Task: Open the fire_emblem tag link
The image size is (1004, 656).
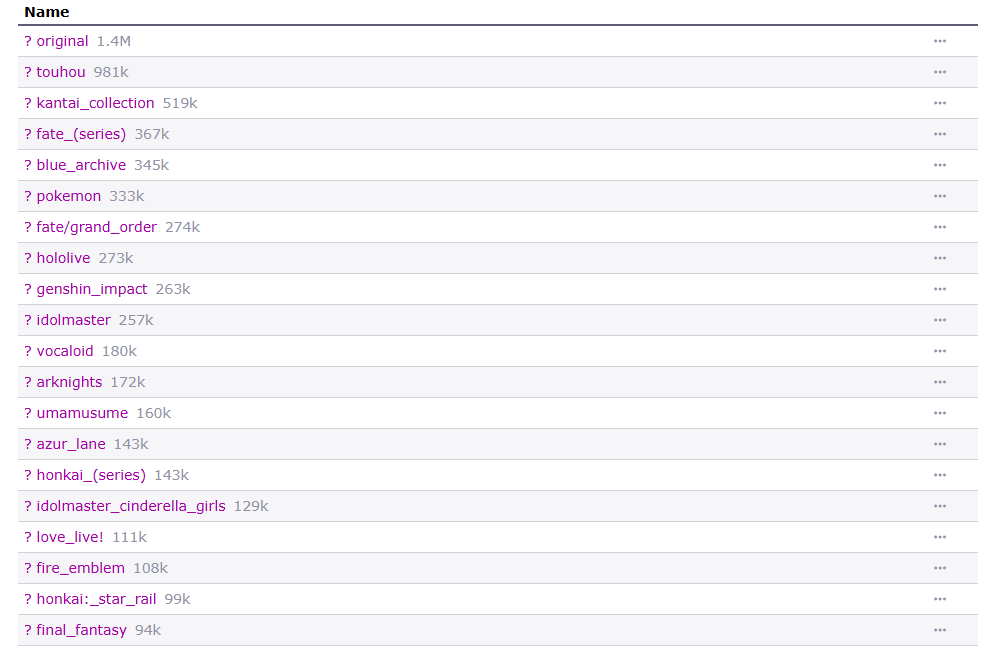Action: coord(81,568)
